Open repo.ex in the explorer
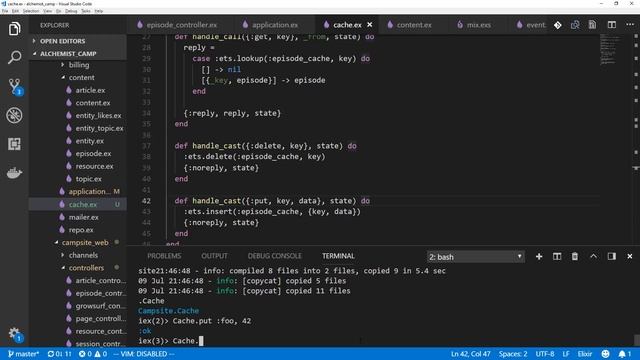This screenshot has height=360, width=640. tap(81, 230)
